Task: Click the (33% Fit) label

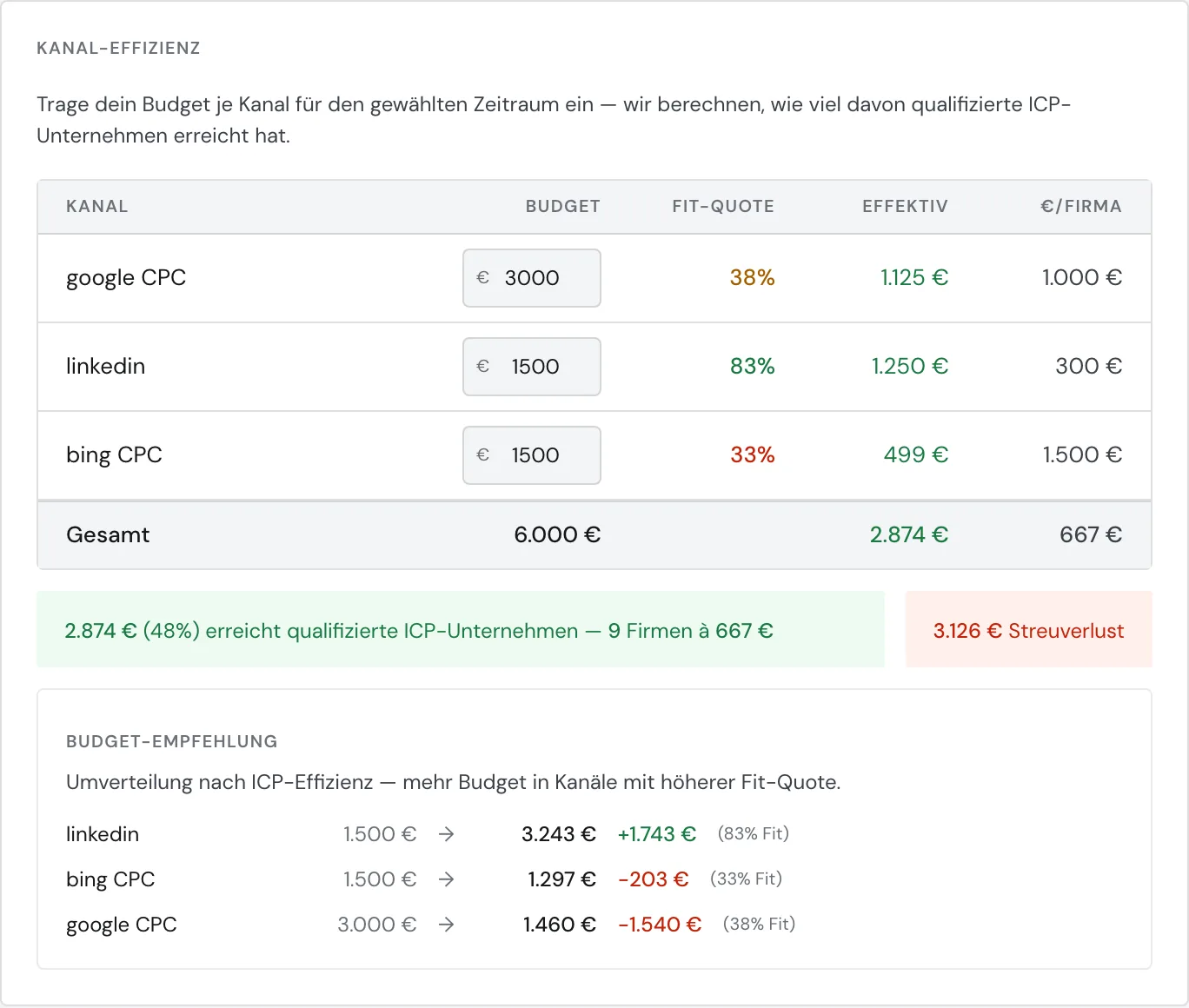Action: [747, 879]
